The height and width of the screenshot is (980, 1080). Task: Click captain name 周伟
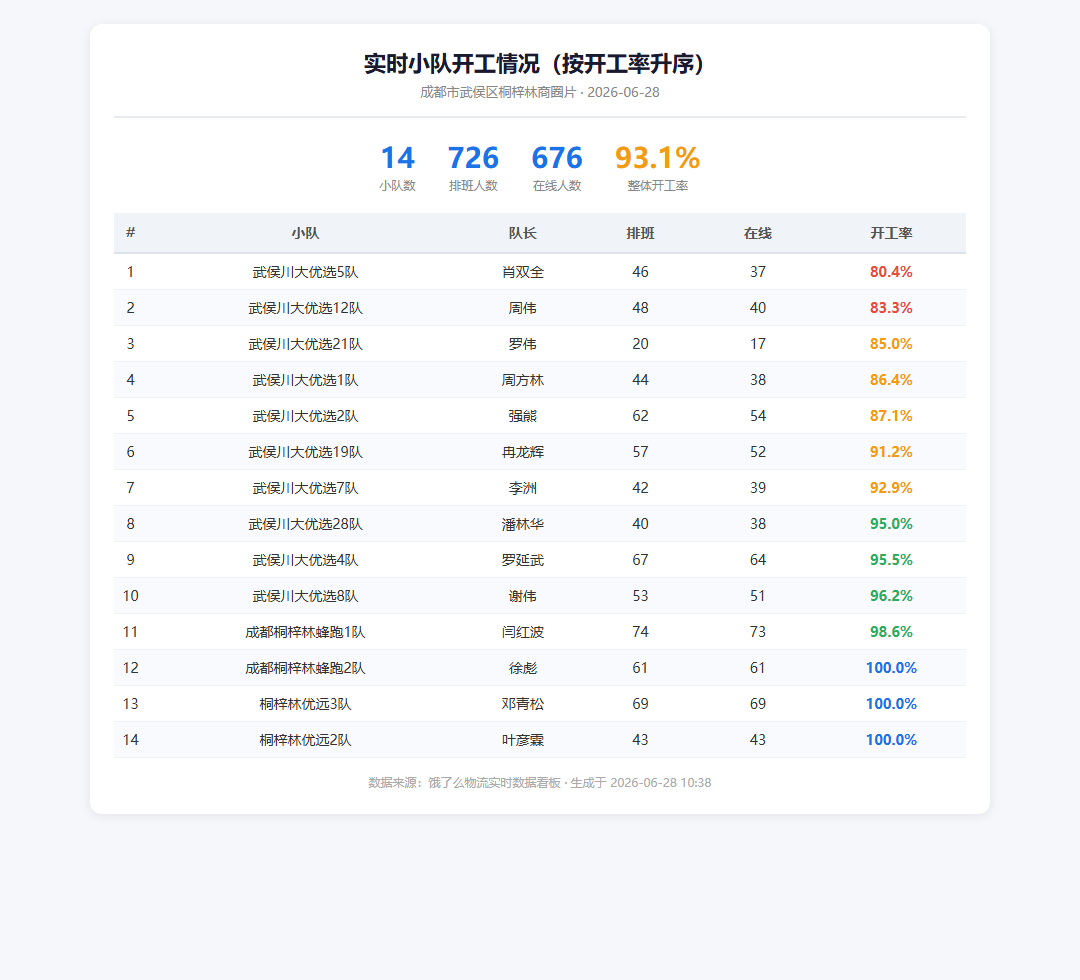pyautogui.click(x=523, y=308)
